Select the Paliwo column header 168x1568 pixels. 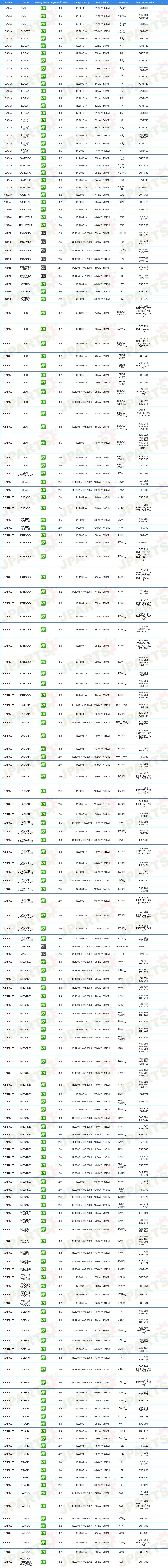(43, 2)
